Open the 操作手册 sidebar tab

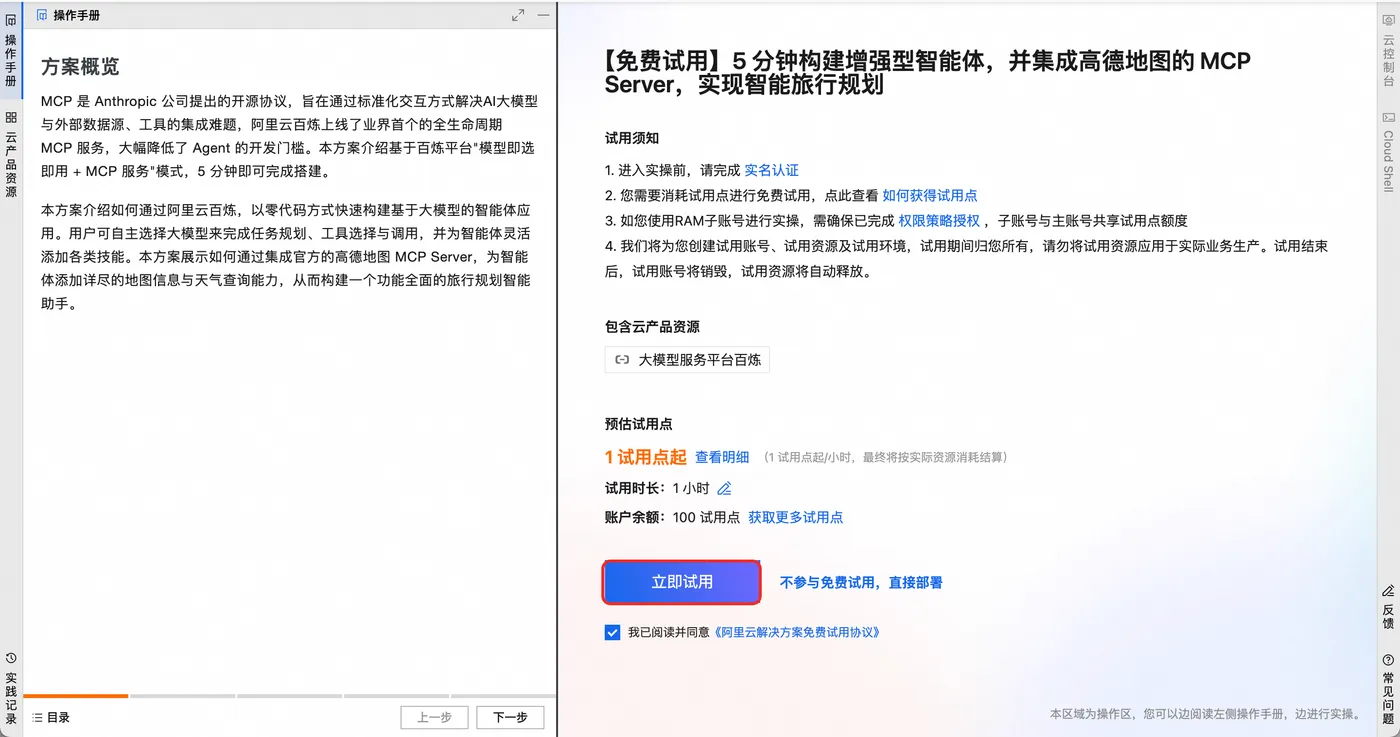(x=11, y=51)
